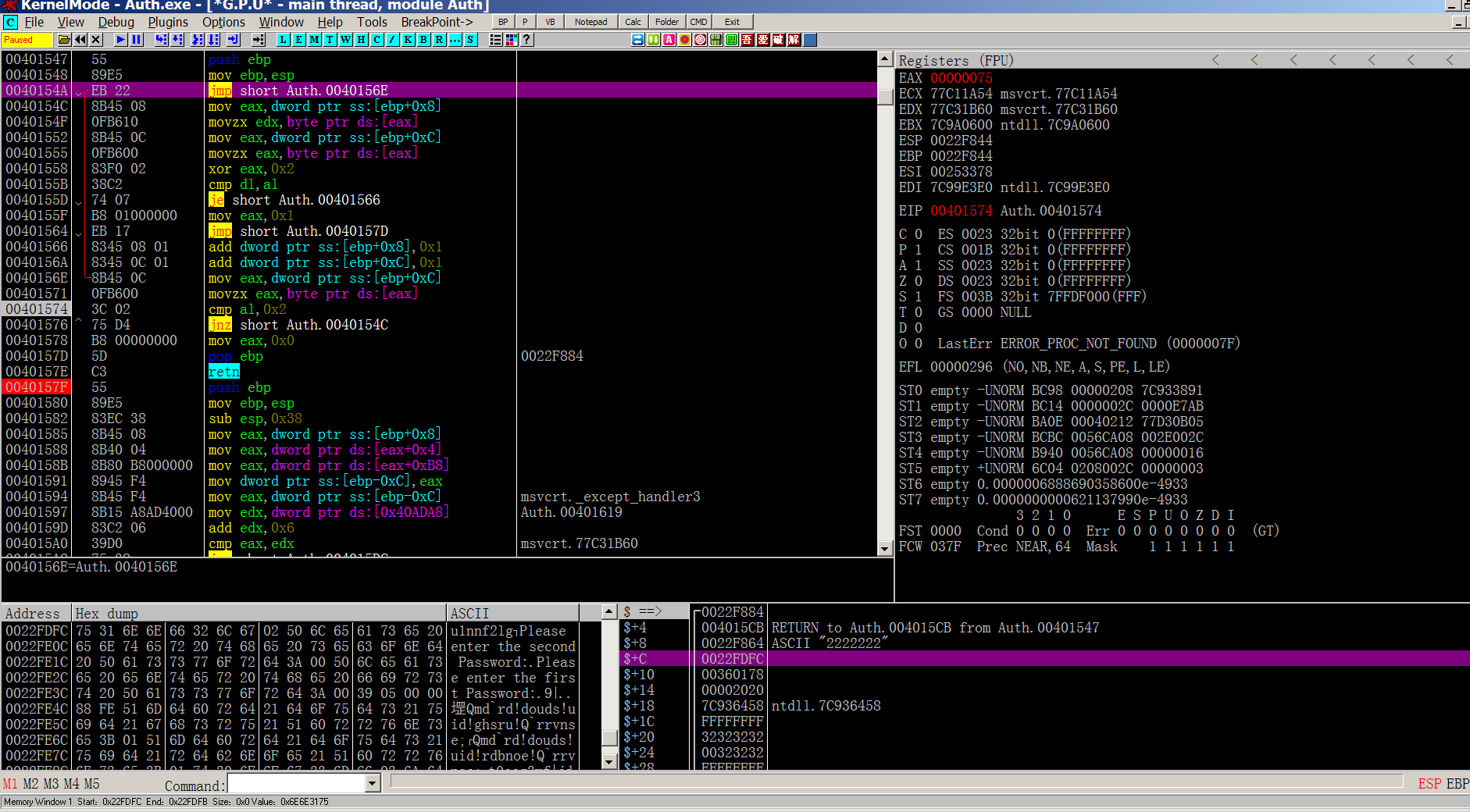Viewport: 1470px width, 812px height.
Task: Show Run trace via the dots icon
Action: pyautogui.click(x=455, y=40)
